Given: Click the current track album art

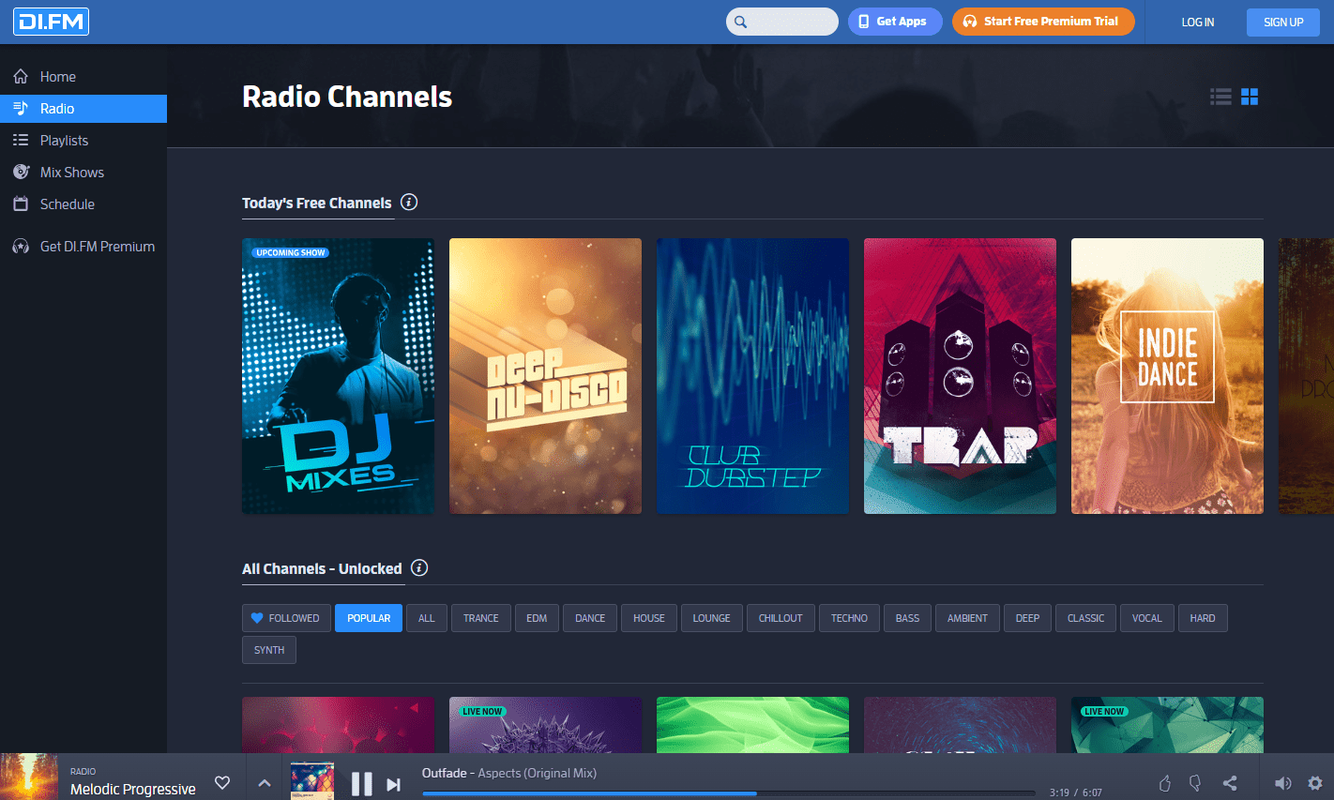Looking at the screenshot, I should pyautogui.click(x=311, y=782).
